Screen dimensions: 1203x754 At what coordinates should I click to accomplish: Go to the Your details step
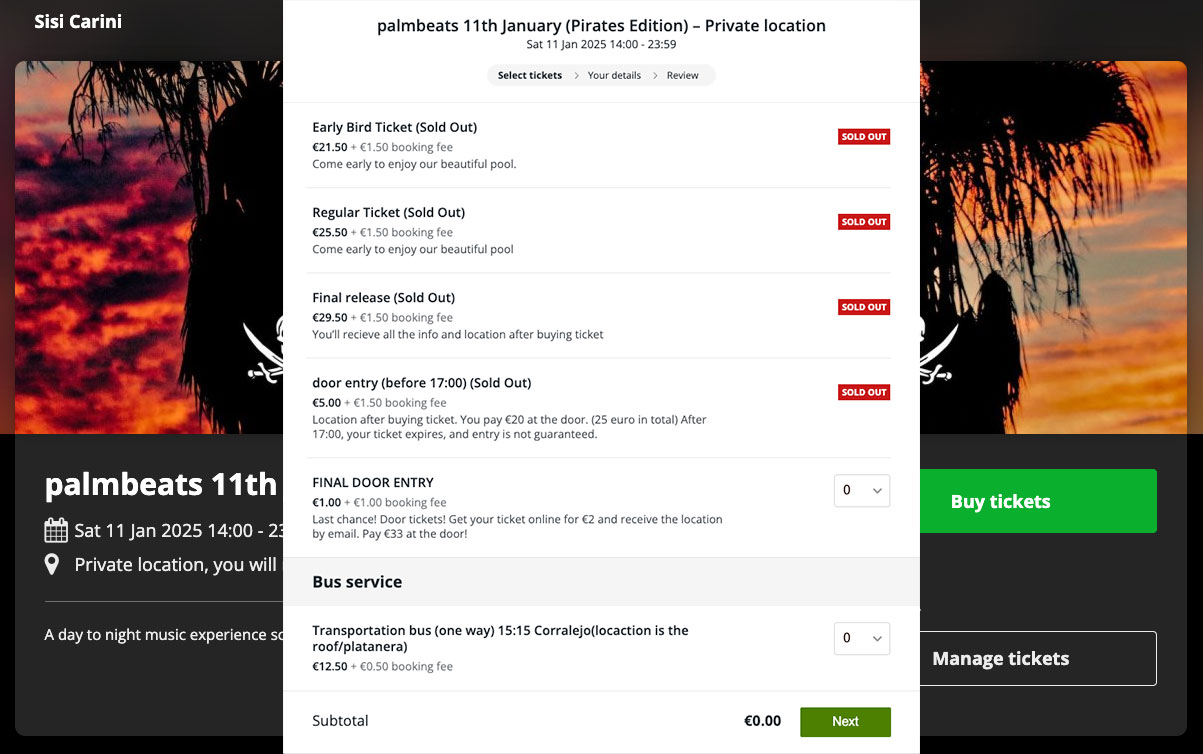tap(614, 76)
